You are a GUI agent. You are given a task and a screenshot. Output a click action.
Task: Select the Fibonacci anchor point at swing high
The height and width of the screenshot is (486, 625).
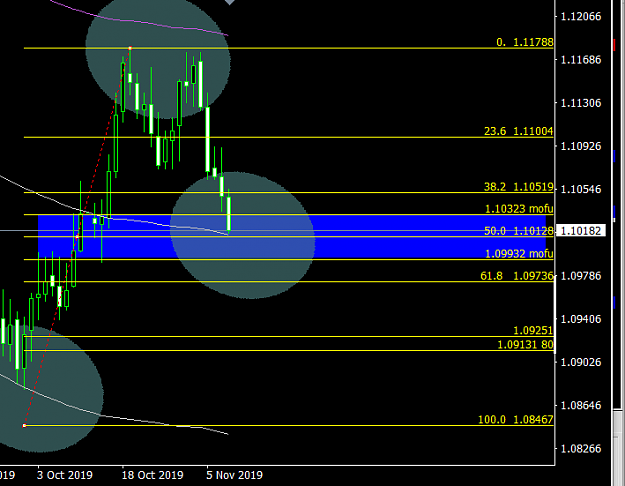point(130,48)
